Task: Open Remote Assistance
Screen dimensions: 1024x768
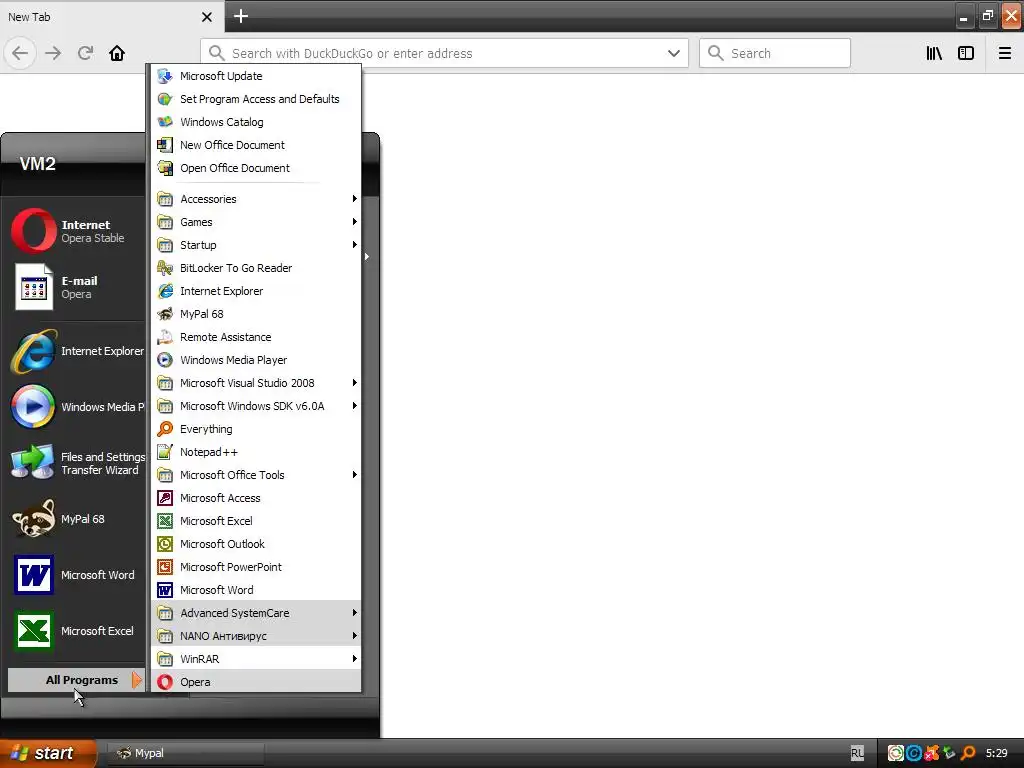Action: [256, 337]
